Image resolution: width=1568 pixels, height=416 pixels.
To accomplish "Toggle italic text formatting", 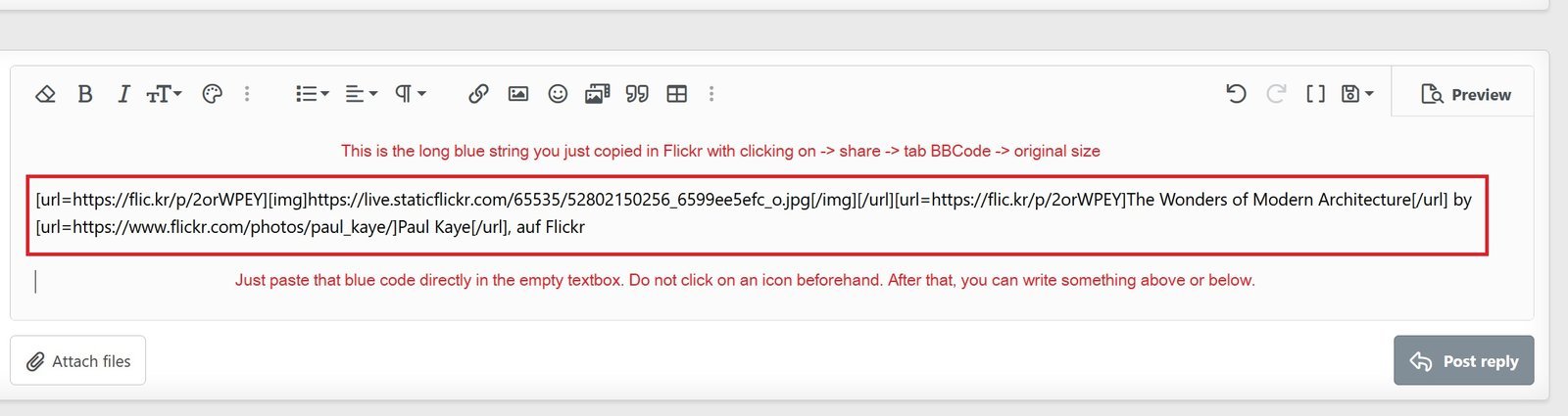I will 123,94.
